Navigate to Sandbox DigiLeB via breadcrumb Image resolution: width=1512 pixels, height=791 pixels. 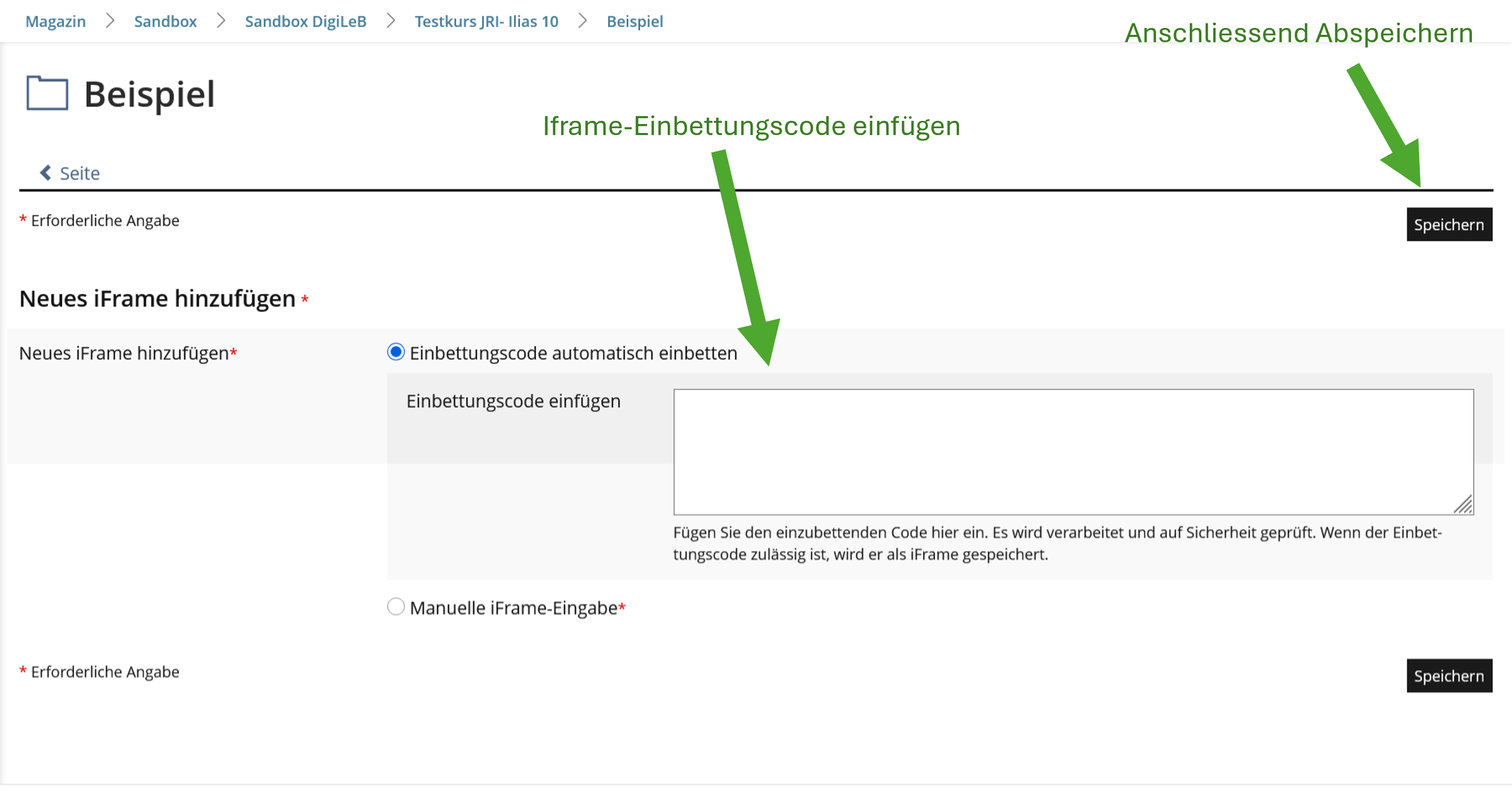coord(306,21)
